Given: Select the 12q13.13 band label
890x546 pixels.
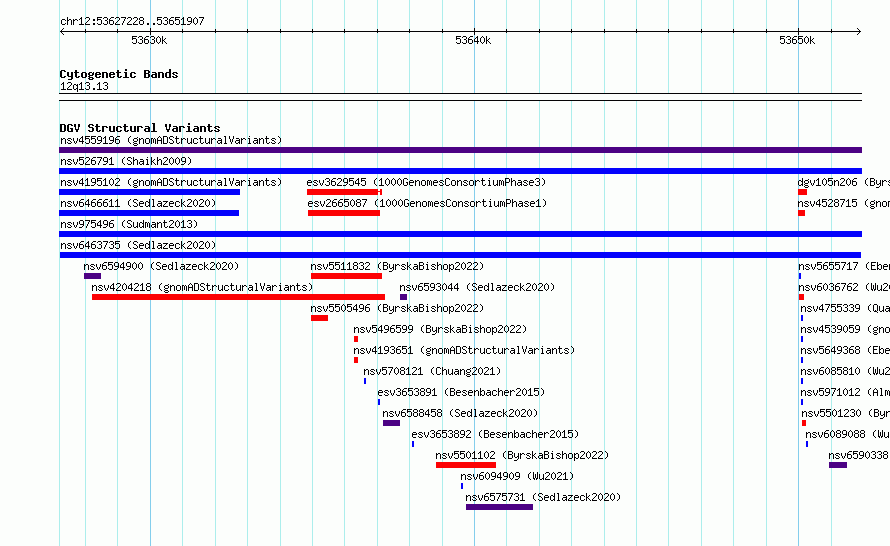Looking at the screenshot, I should [x=84, y=86].
